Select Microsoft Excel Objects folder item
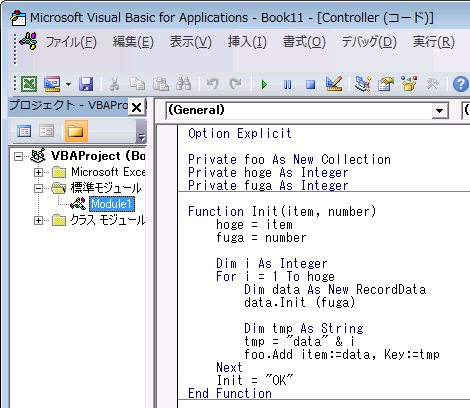470x408 pixels. tap(108, 172)
